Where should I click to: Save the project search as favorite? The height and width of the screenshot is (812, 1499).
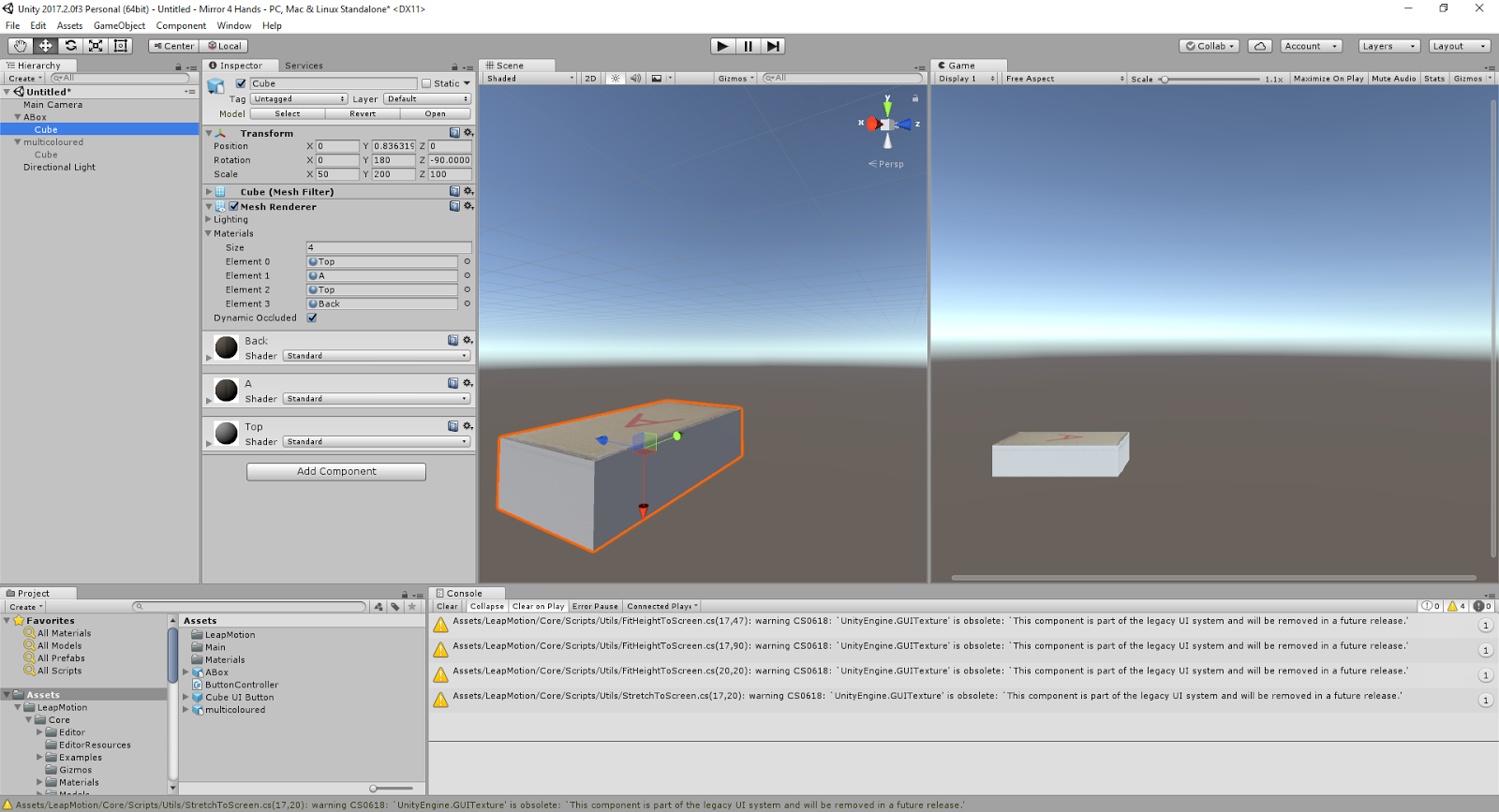pos(412,607)
